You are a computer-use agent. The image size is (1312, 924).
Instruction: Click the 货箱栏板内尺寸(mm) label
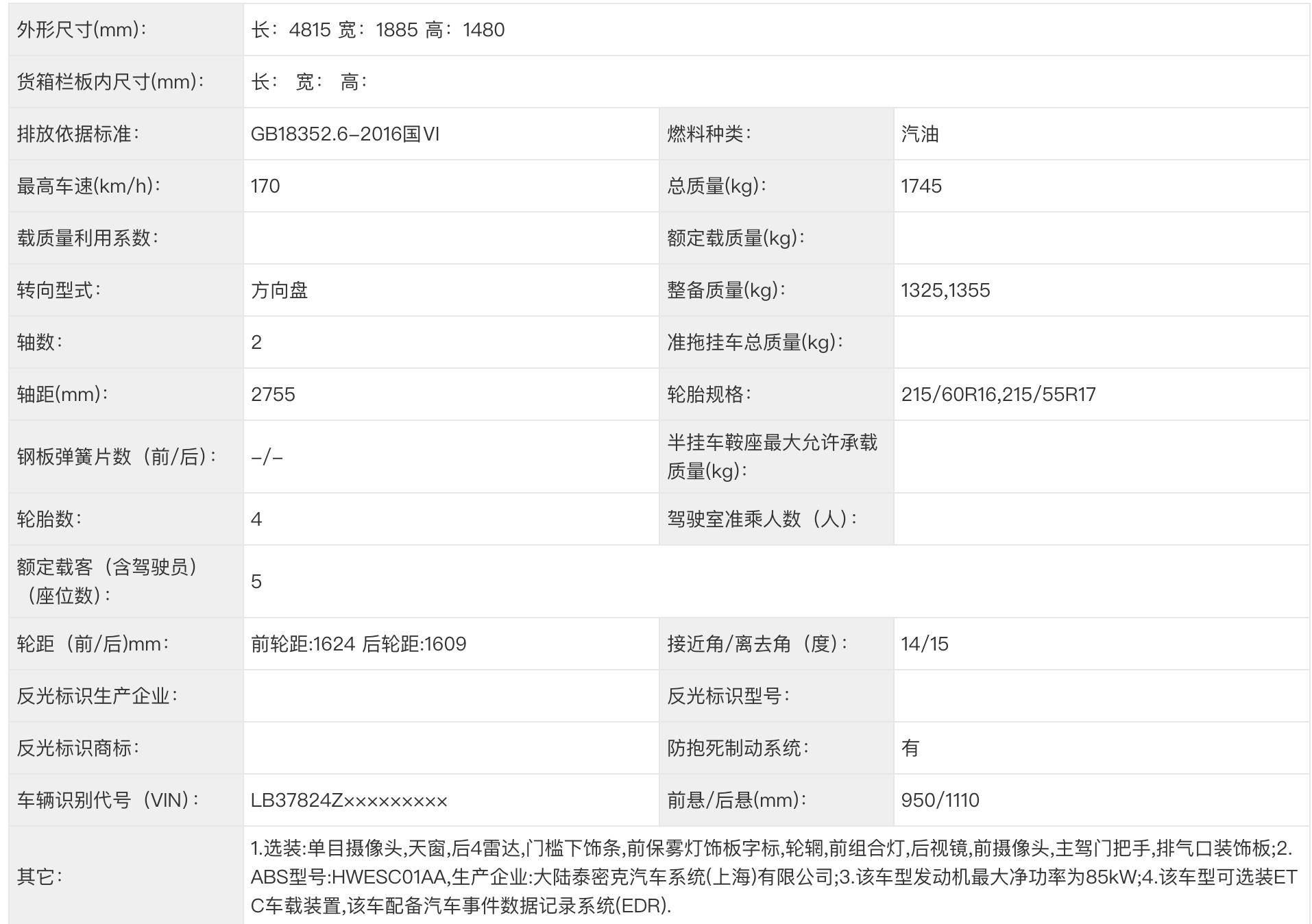click(110, 82)
